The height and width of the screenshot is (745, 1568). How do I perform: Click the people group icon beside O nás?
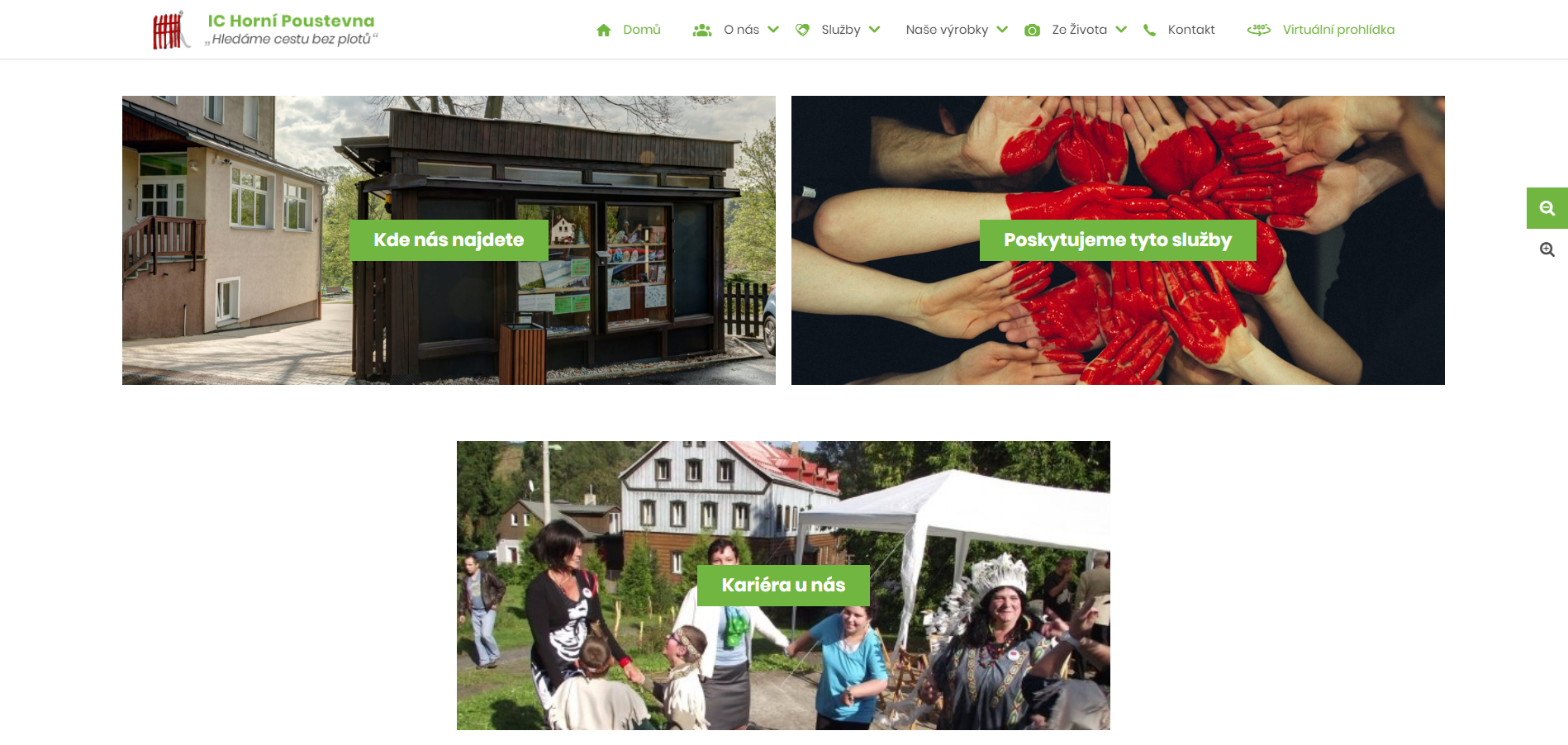(x=702, y=30)
